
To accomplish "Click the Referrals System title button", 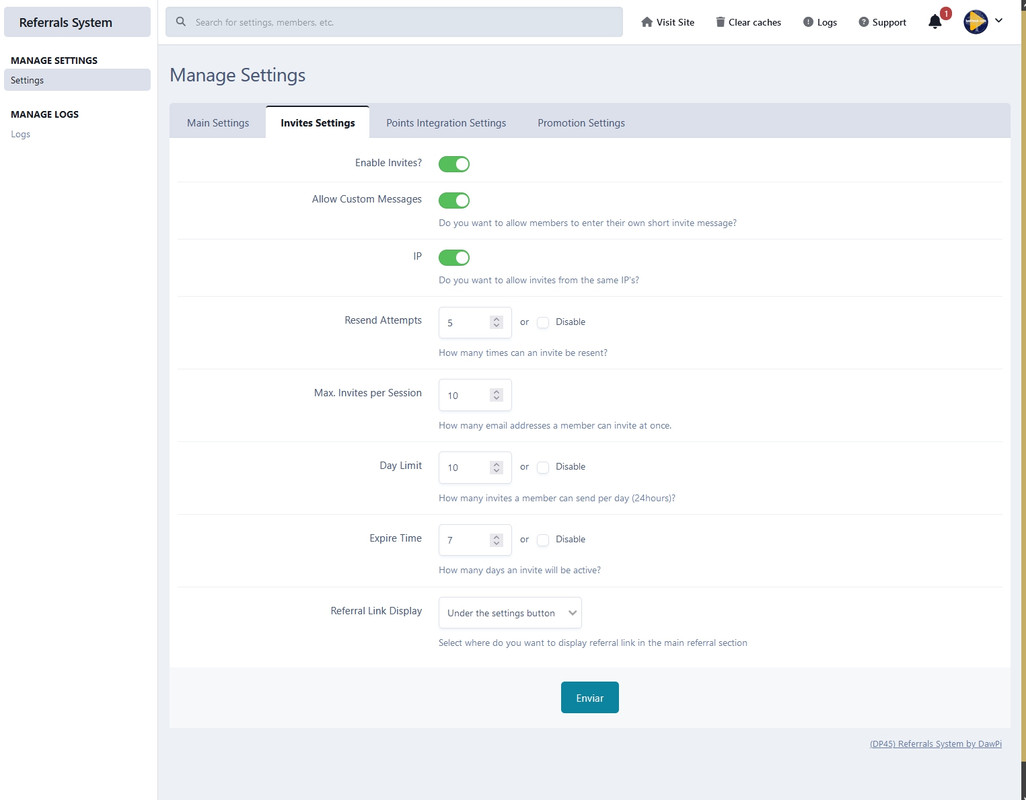I will coord(77,22).
